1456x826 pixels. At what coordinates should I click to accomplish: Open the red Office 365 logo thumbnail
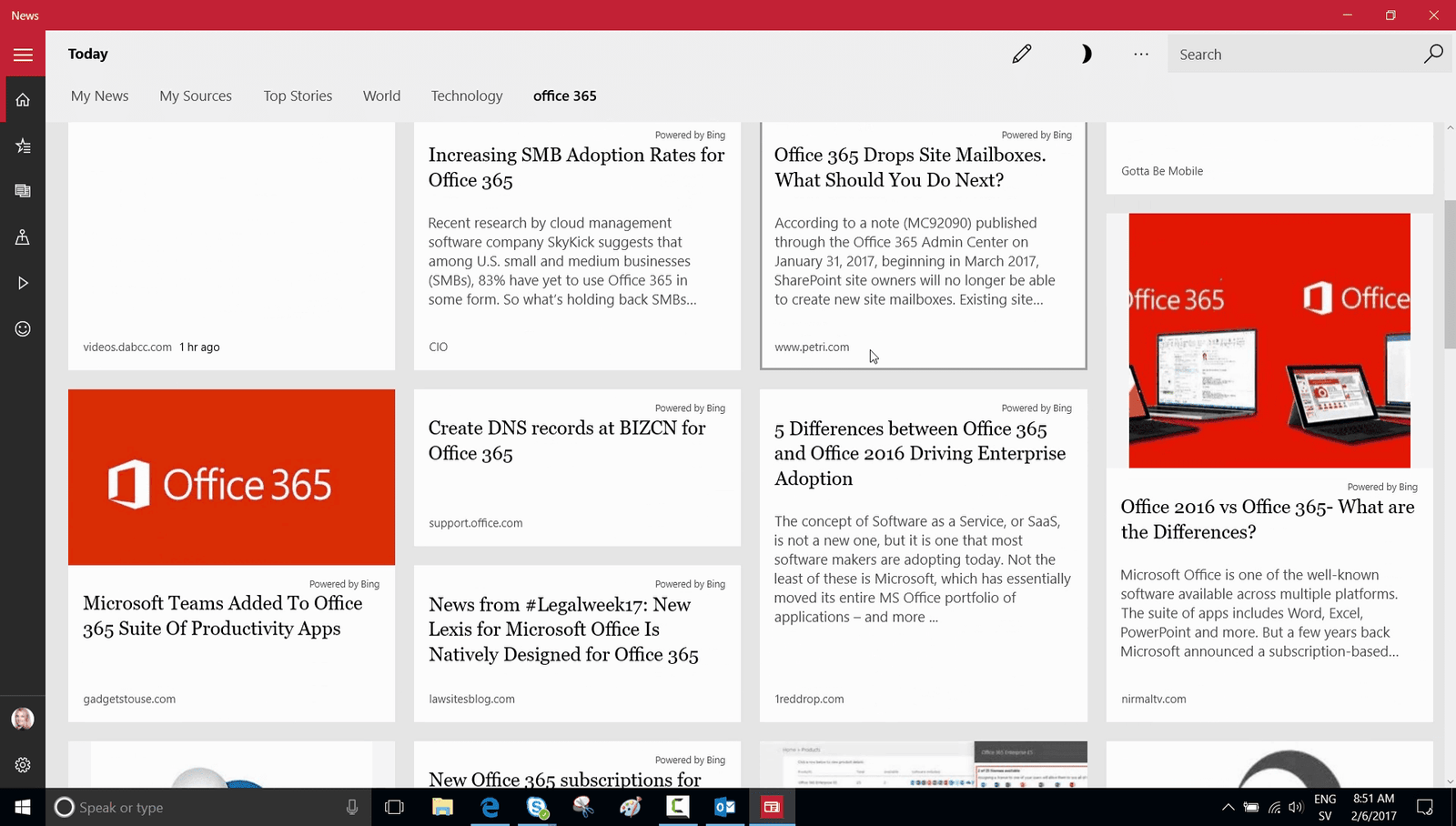coord(231,478)
